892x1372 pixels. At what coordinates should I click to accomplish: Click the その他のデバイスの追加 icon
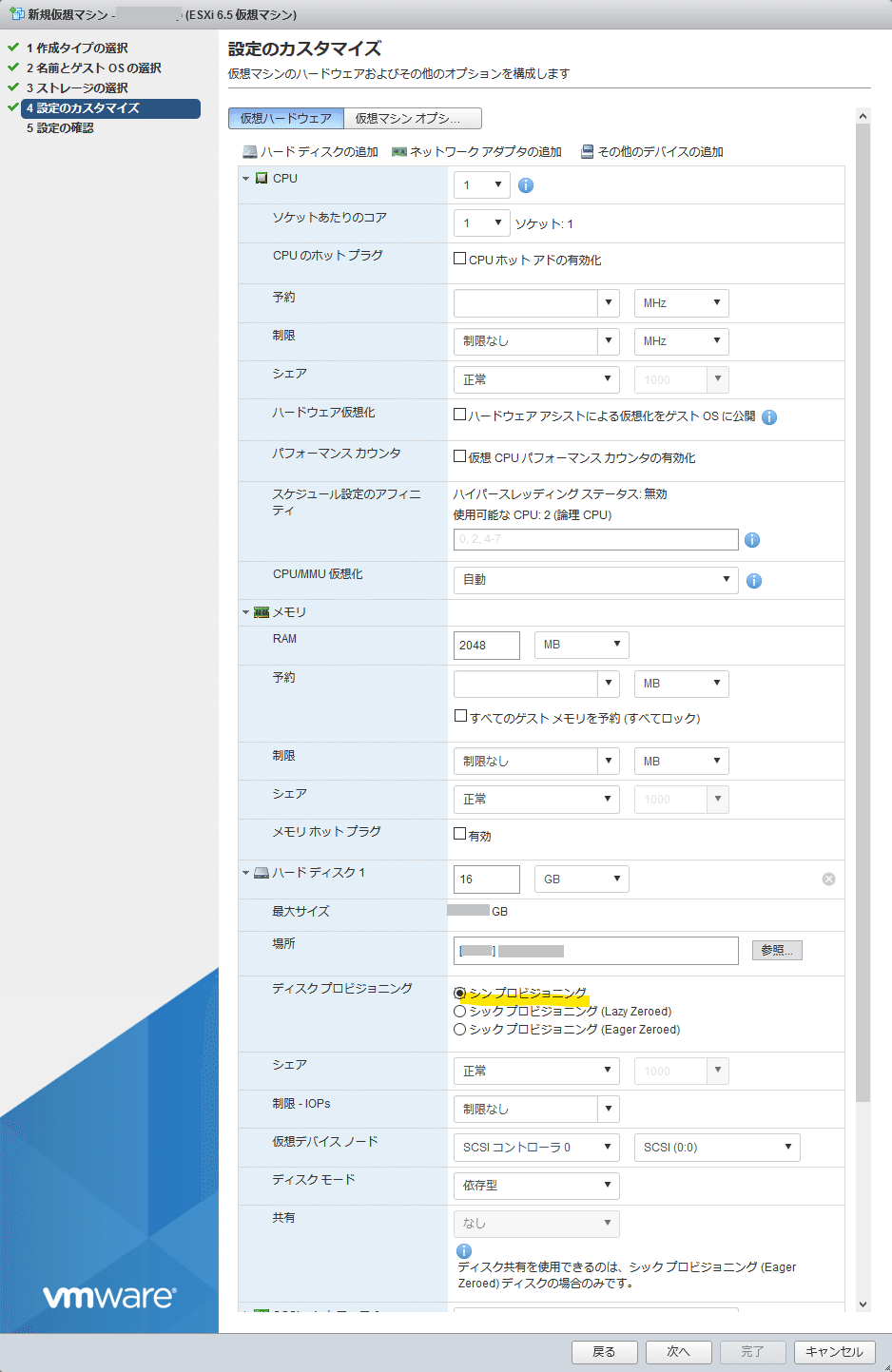[x=588, y=150]
